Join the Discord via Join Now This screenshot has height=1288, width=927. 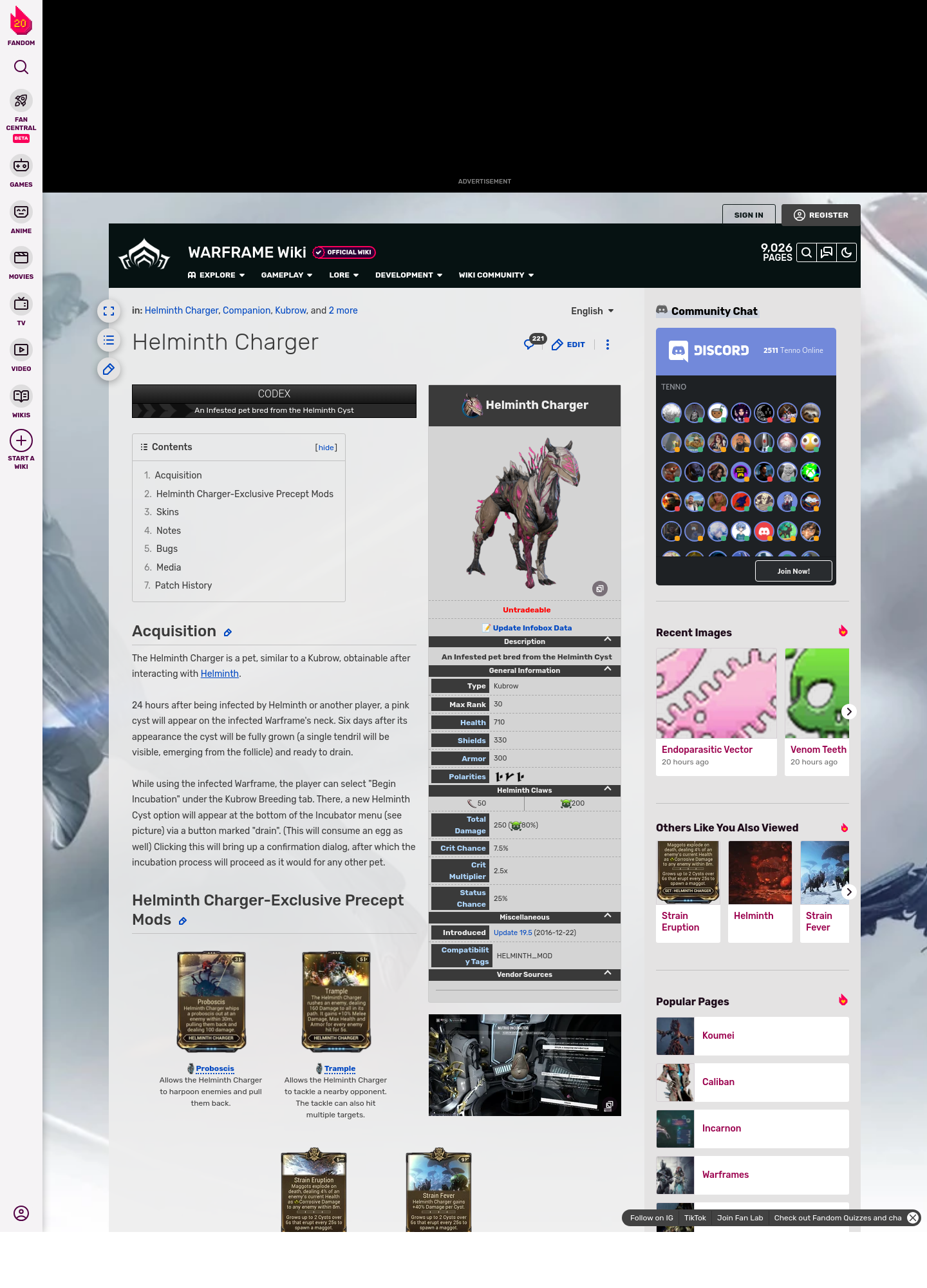coord(793,571)
